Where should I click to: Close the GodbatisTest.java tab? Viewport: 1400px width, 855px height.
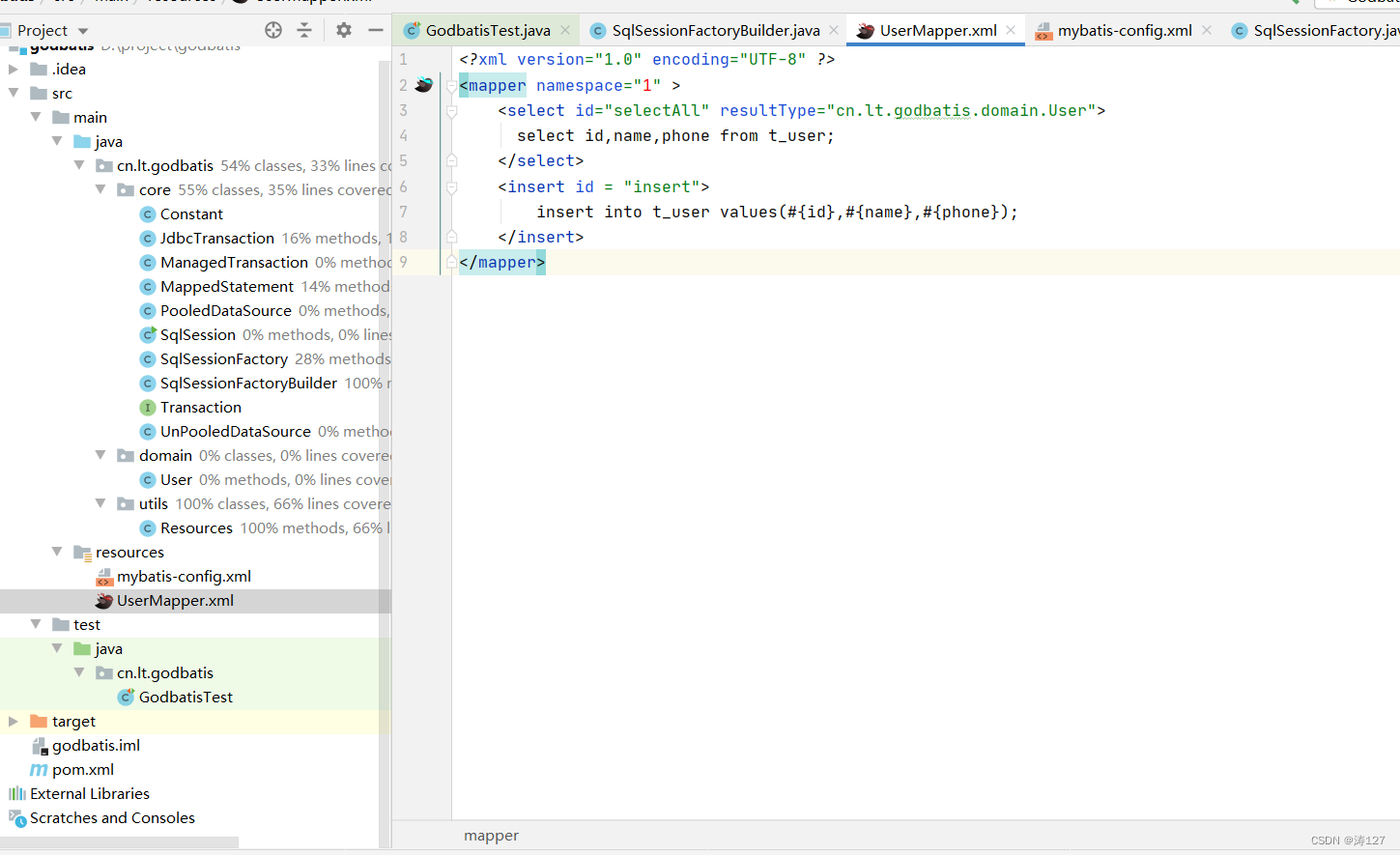(565, 30)
